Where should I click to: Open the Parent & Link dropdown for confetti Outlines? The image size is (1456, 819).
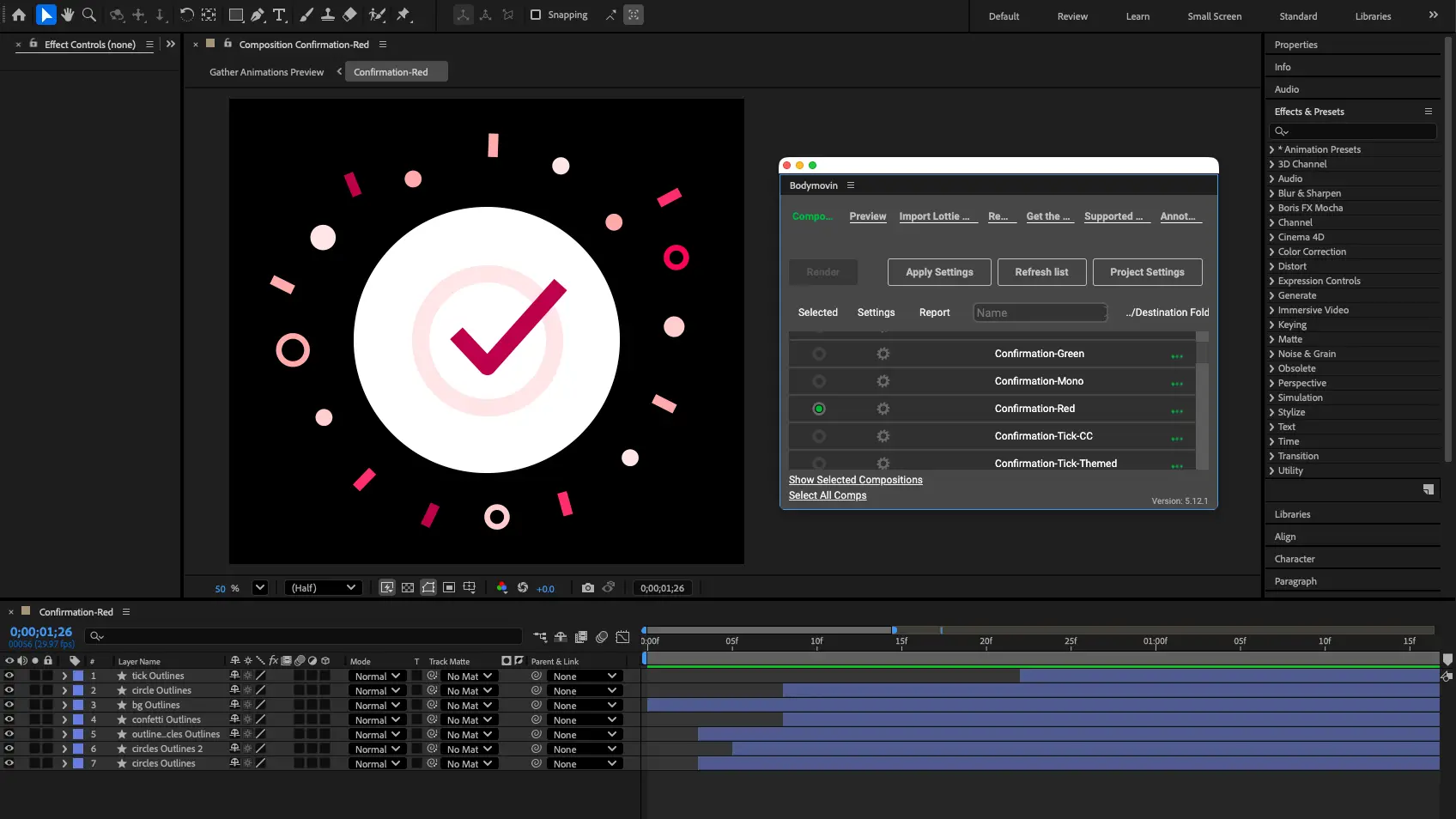(x=584, y=719)
